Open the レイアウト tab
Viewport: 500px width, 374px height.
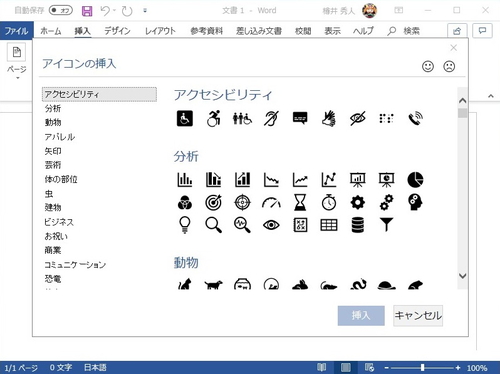point(160,31)
